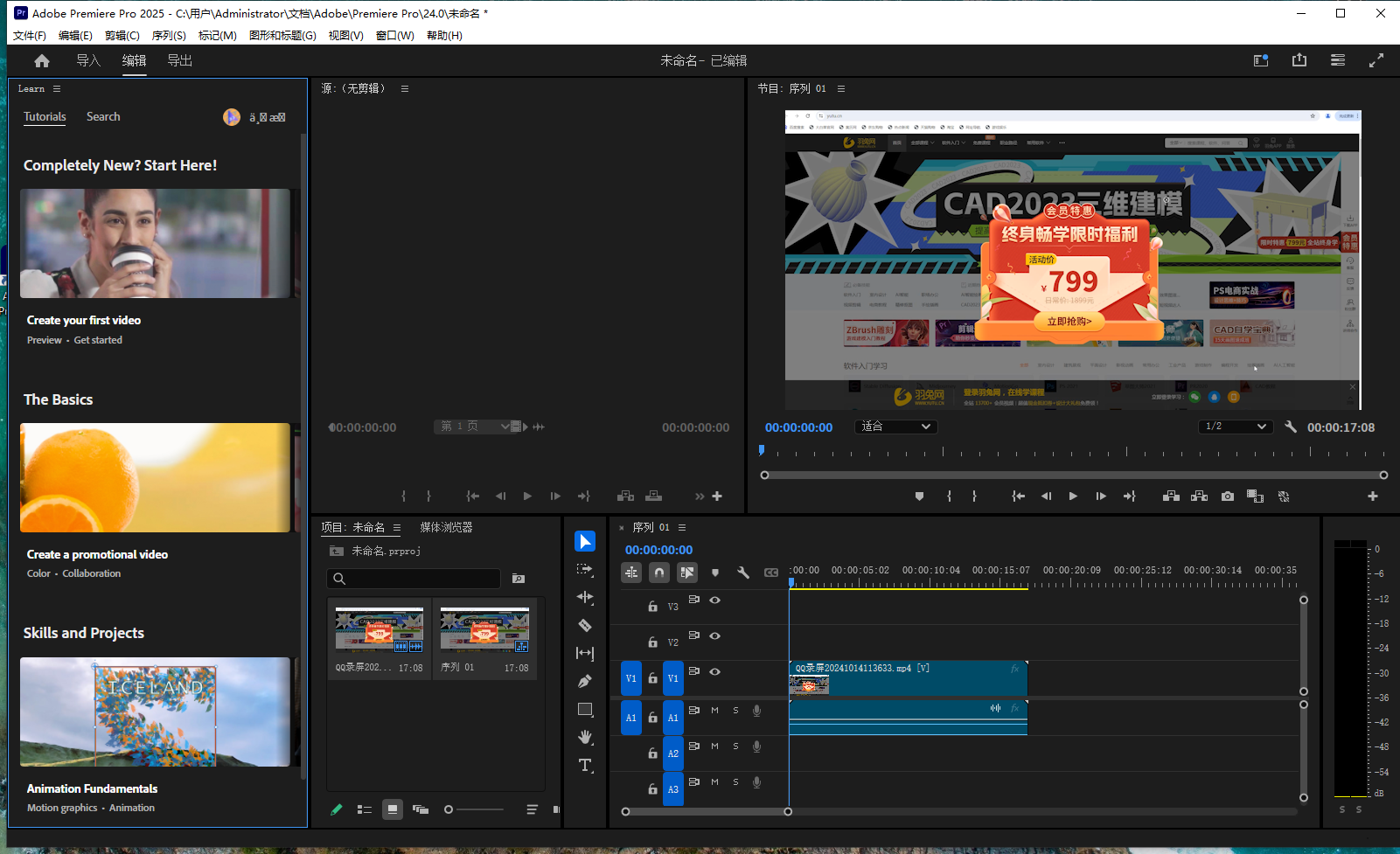
Task: Select the Selection tool
Action: pos(585,541)
